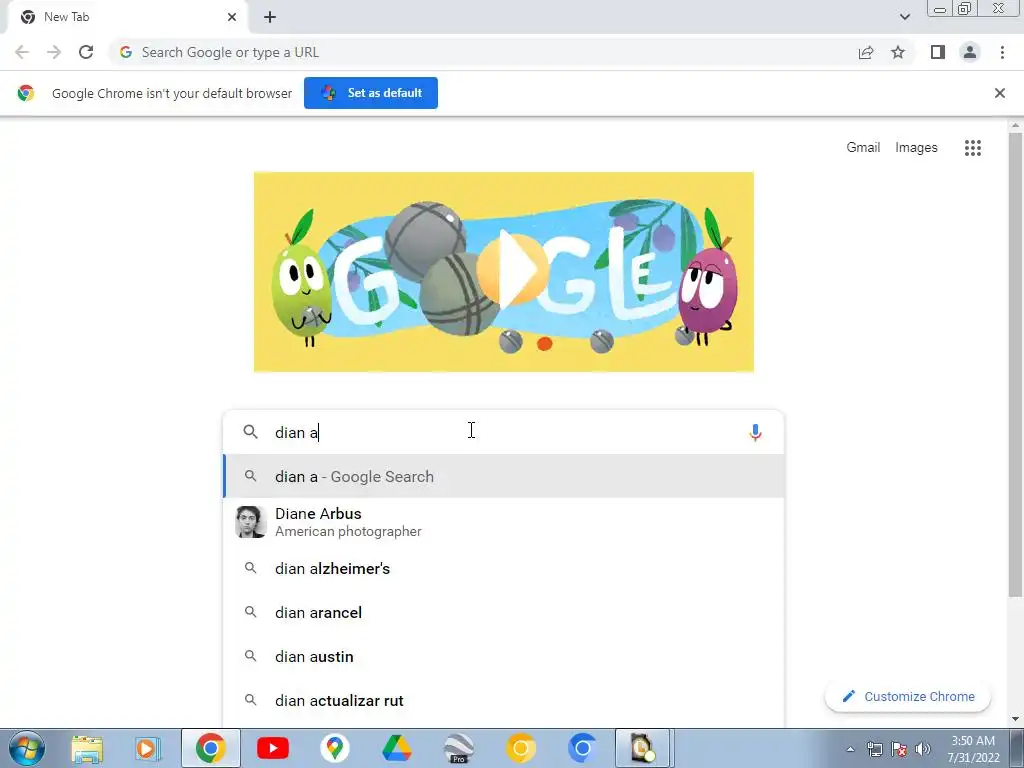Go forward with the forward arrow
This screenshot has width=1024, height=768.
[54, 52]
